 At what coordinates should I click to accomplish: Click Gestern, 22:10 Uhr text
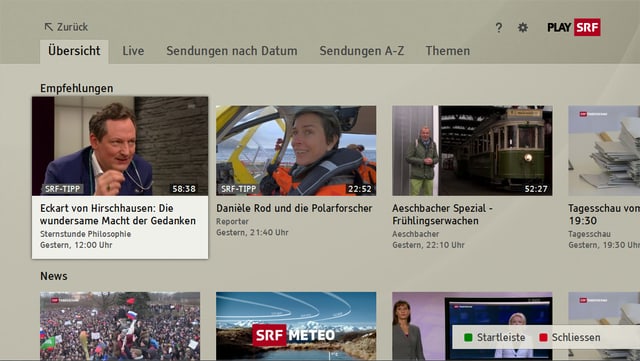[x=429, y=245]
